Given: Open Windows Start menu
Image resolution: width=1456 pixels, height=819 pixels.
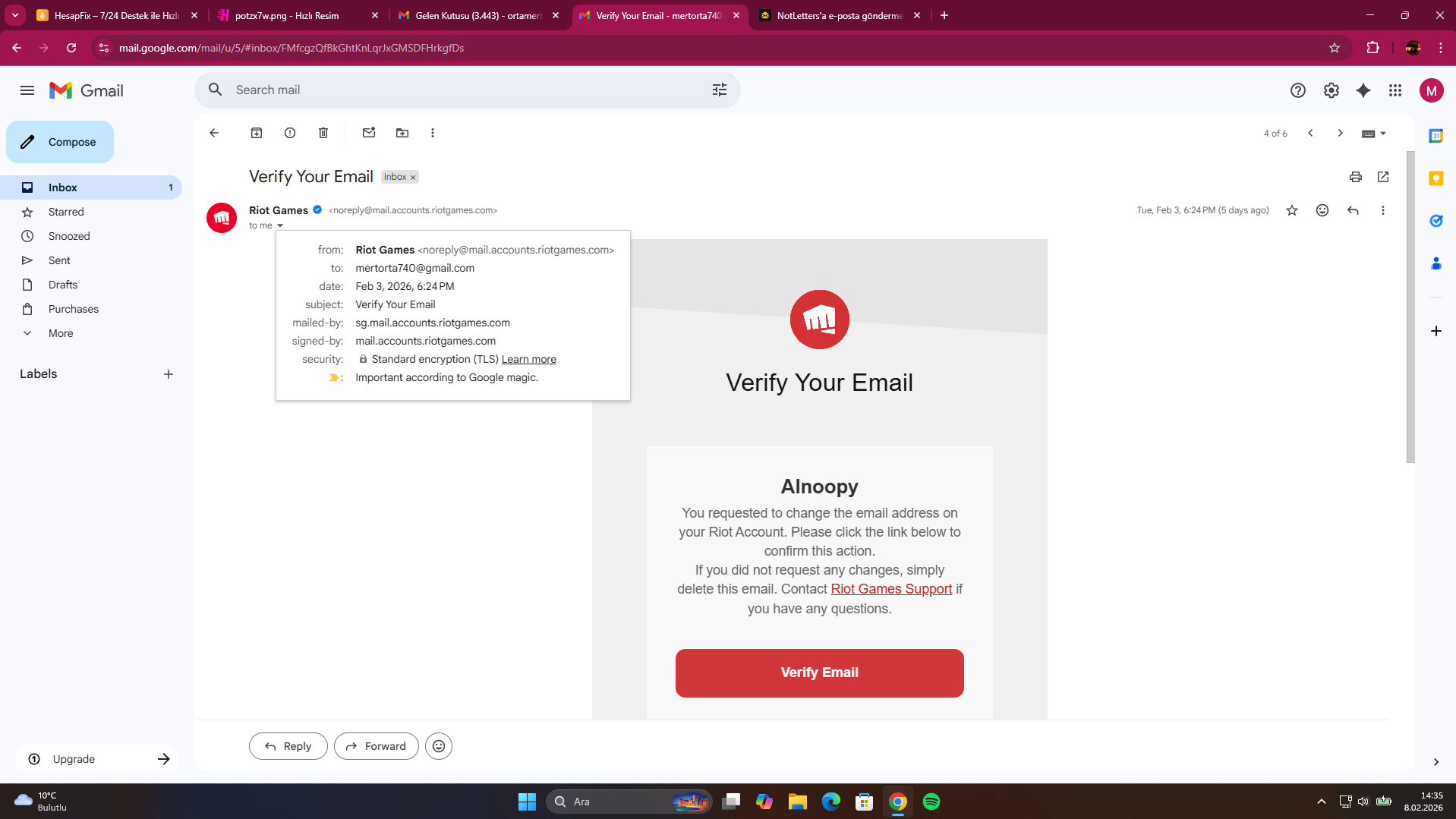Looking at the screenshot, I should click(527, 802).
